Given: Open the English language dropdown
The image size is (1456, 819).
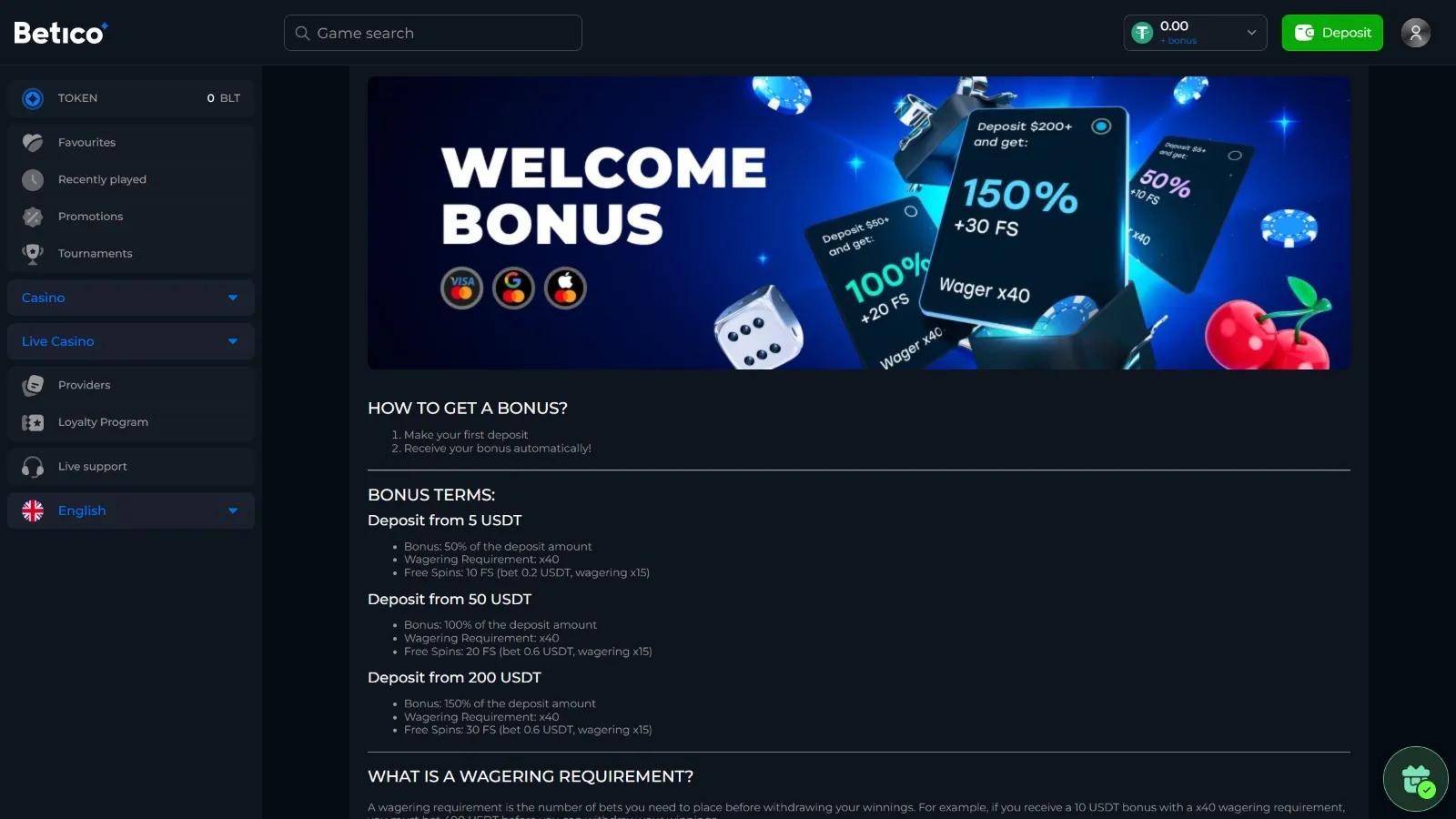Looking at the screenshot, I should point(131,511).
